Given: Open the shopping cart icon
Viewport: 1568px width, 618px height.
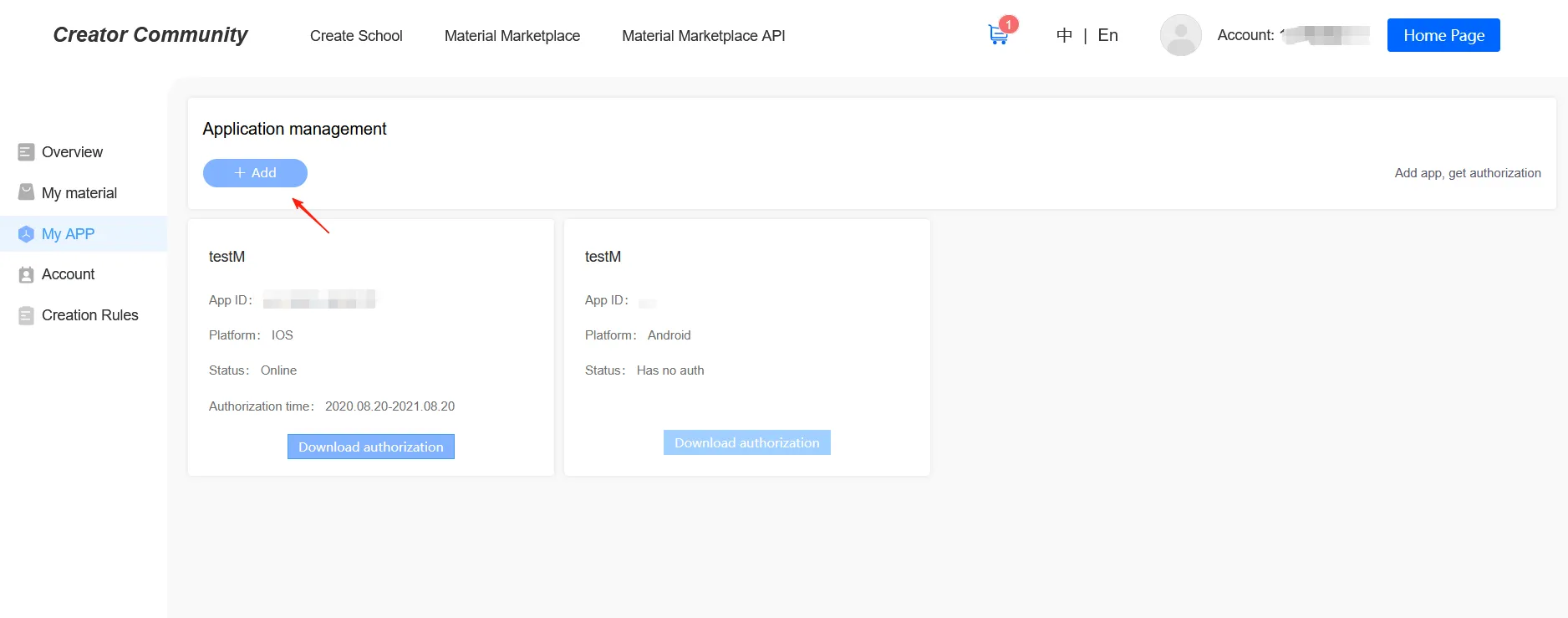Looking at the screenshot, I should pyautogui.click(x=997, y=35).
